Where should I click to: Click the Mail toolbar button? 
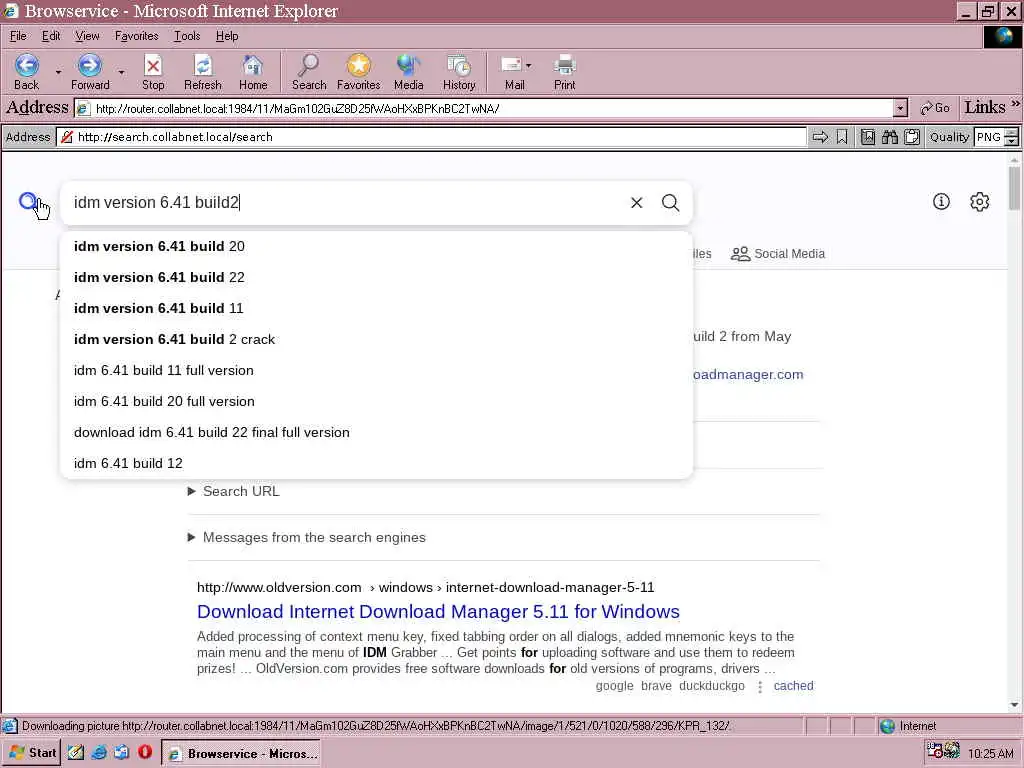point(514,72)
